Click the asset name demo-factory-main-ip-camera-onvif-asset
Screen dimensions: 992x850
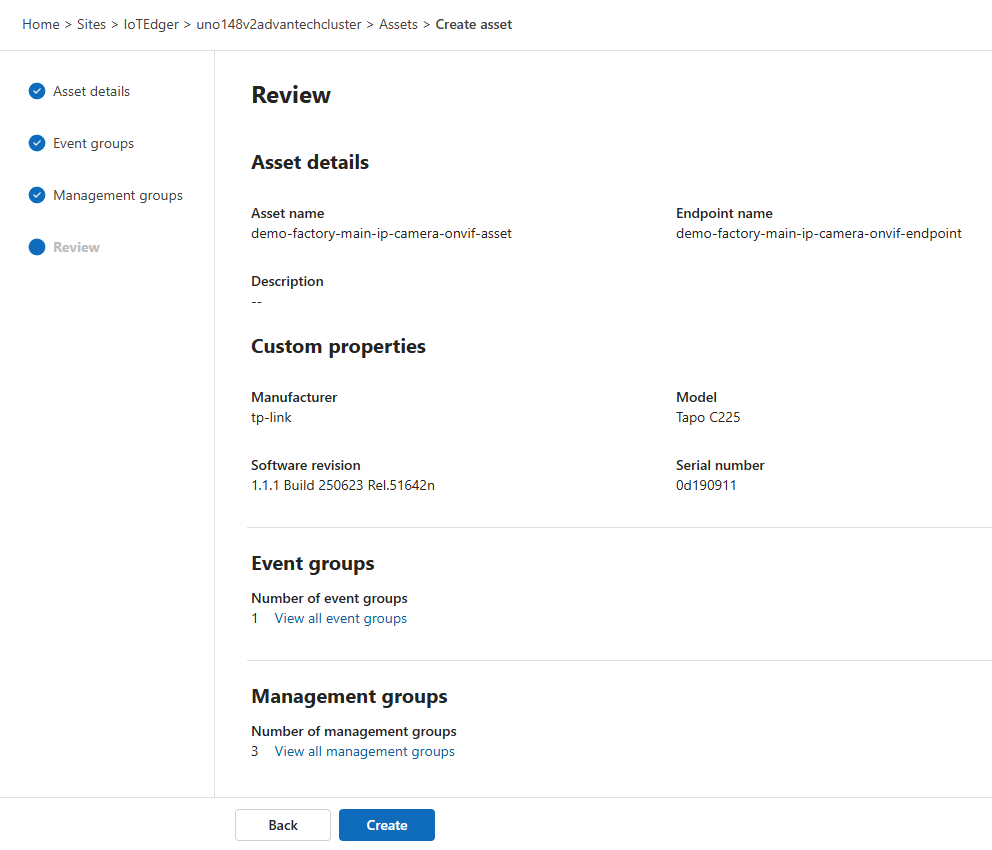[381, 233]
